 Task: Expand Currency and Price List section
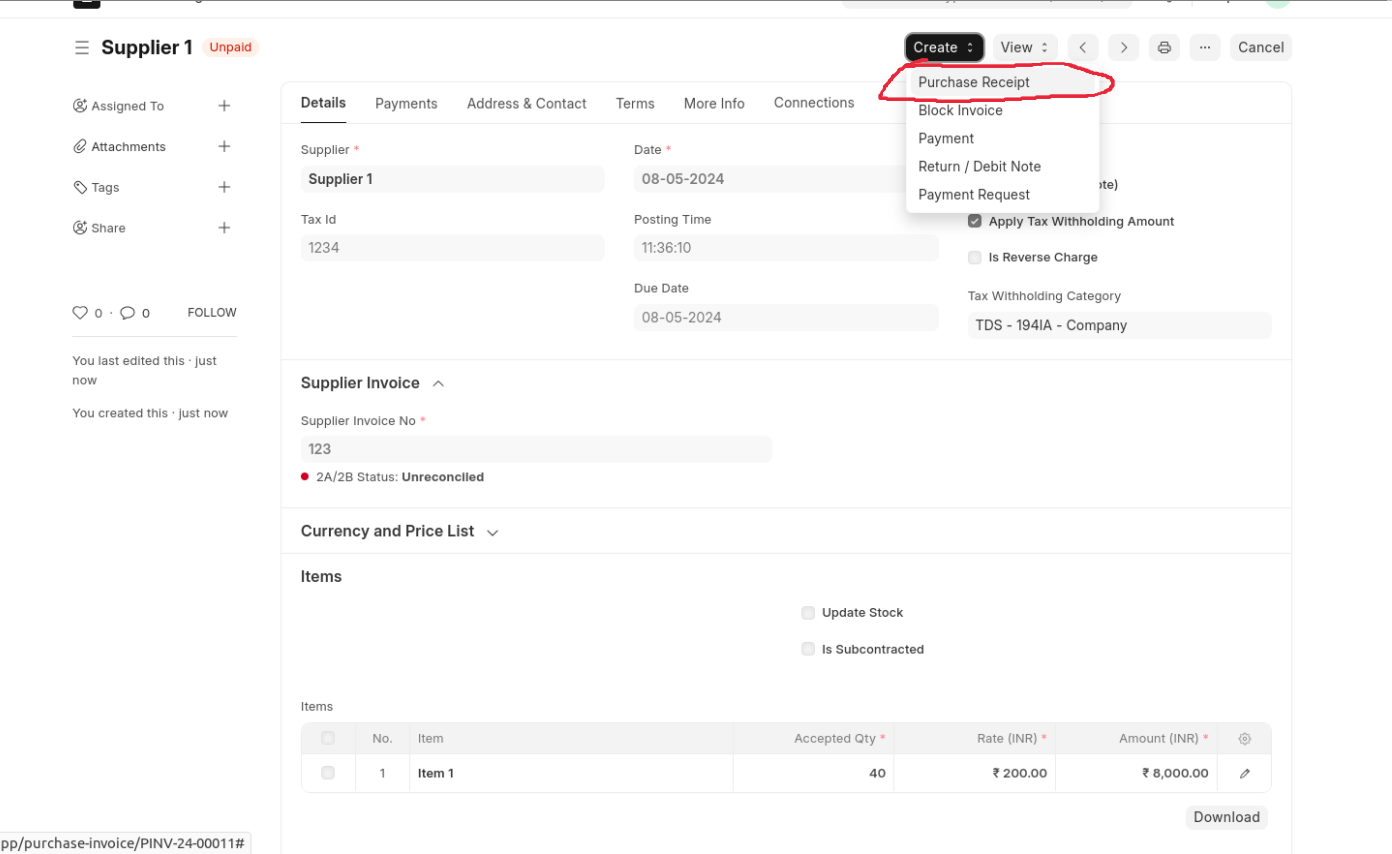click(x=492, y=532)
